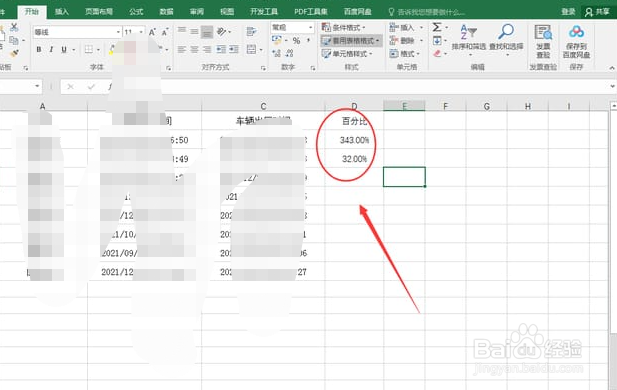Click the 共享 share button
The width and height of the screenshot is (617, 390).
(x=597, y=12)
